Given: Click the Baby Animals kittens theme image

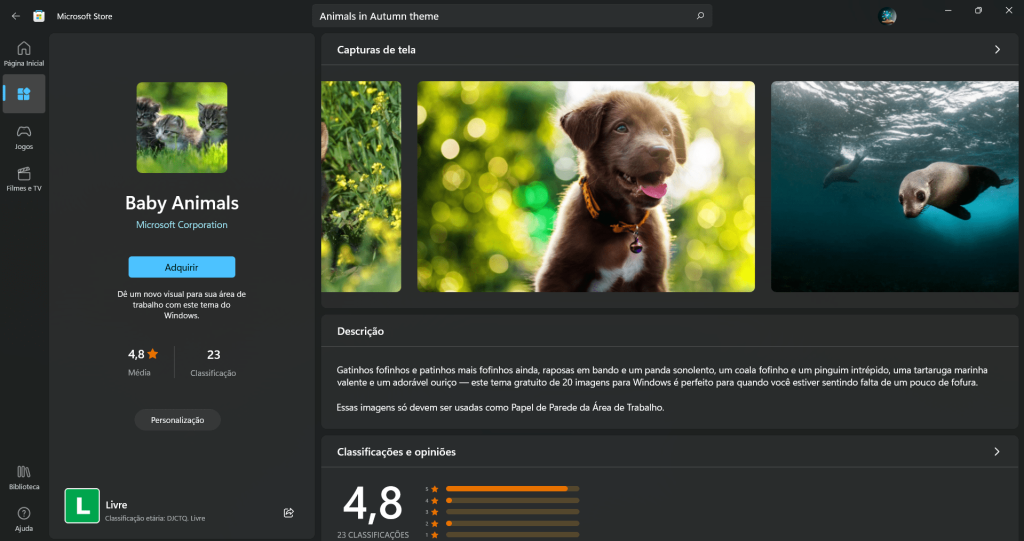Looking at the screenshot, I should click(x=182, y=127).
